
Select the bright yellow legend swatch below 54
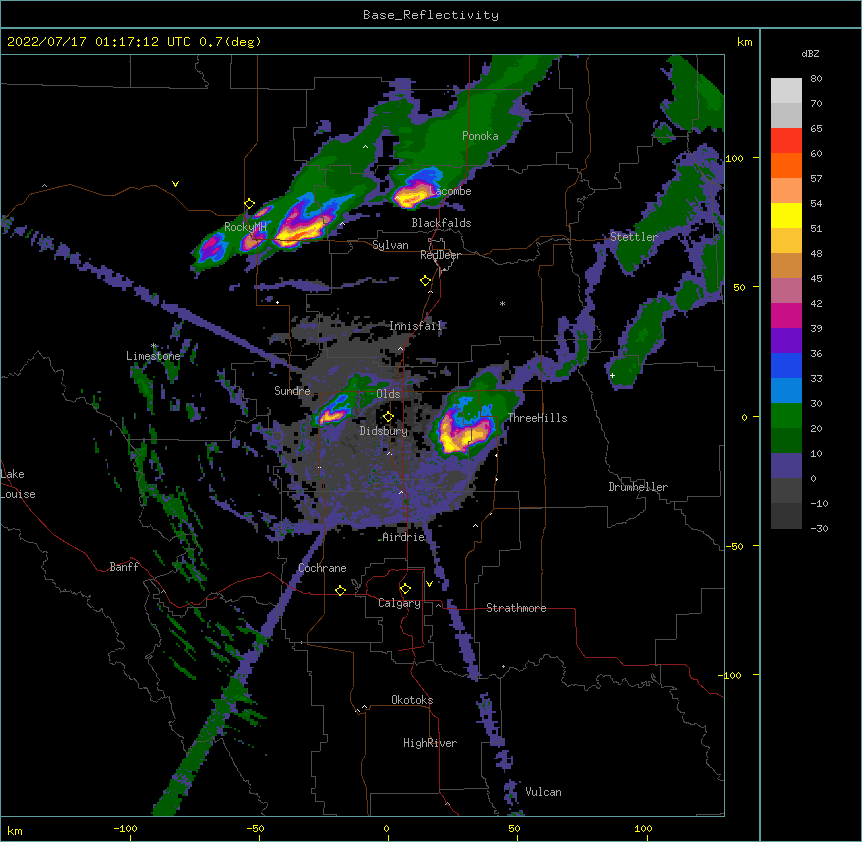click(x=786, y=215)
